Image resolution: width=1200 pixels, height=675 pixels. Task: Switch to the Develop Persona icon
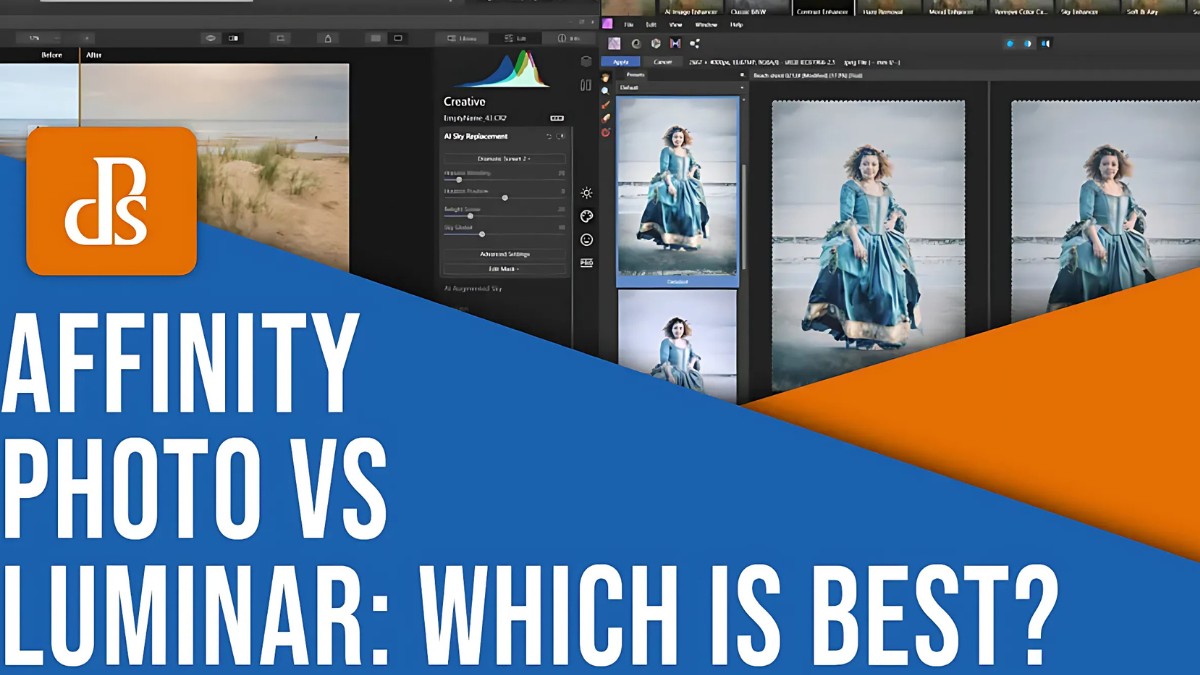[x=655, y=43]
